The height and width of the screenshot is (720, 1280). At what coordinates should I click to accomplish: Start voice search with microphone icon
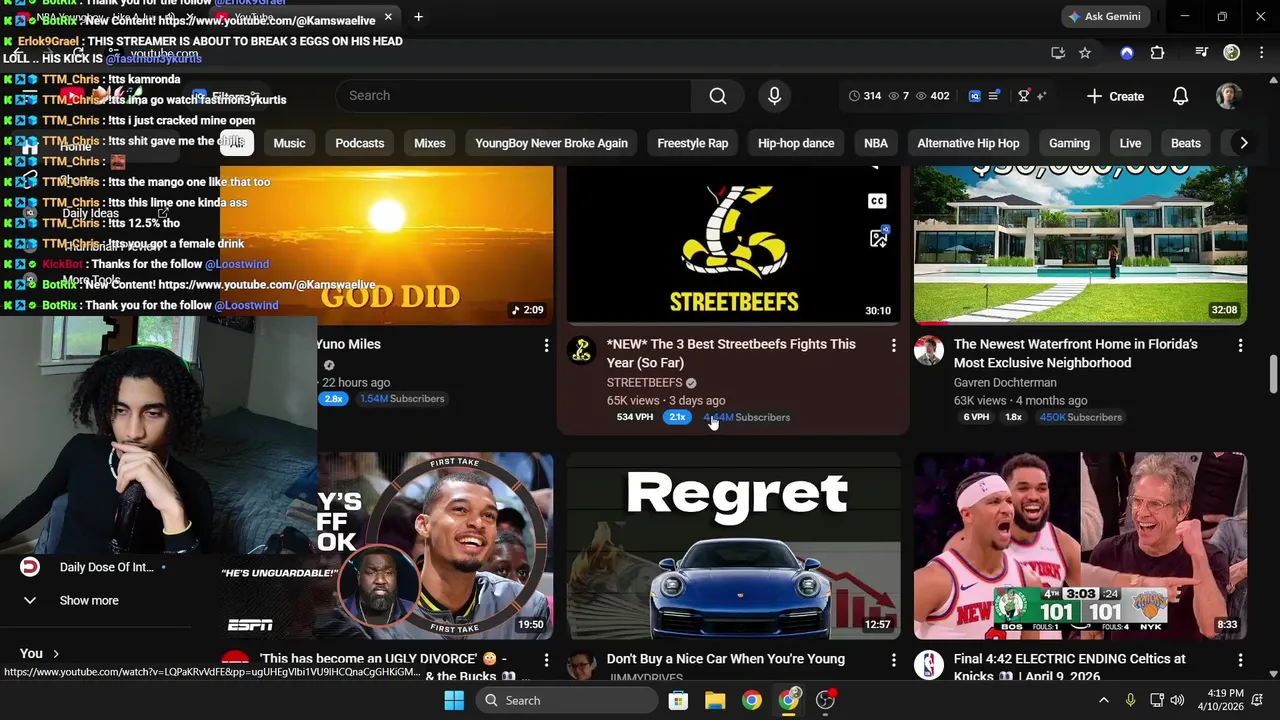(x=774, y=96)
